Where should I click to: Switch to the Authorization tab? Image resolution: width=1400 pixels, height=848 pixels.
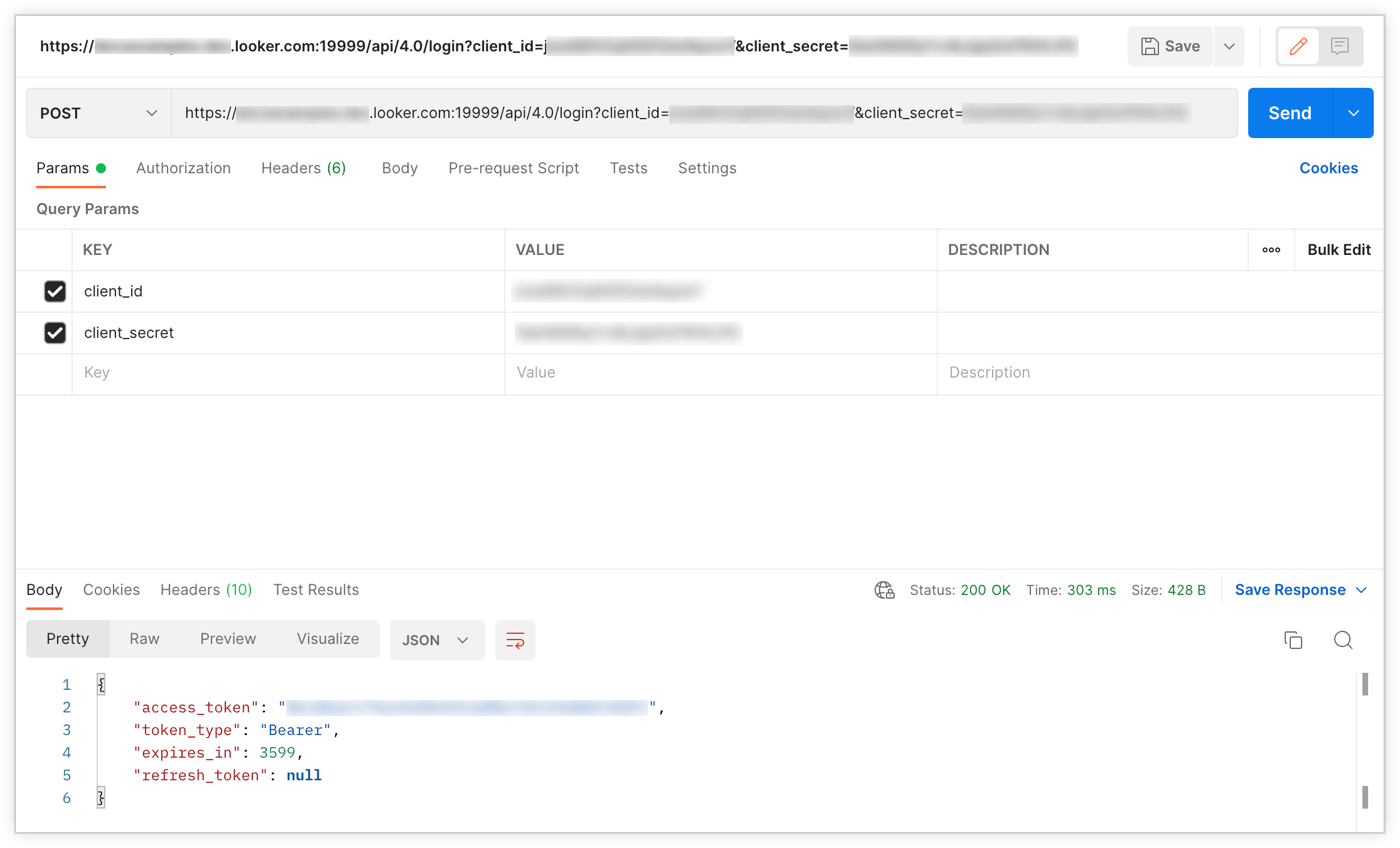[183, 168]
